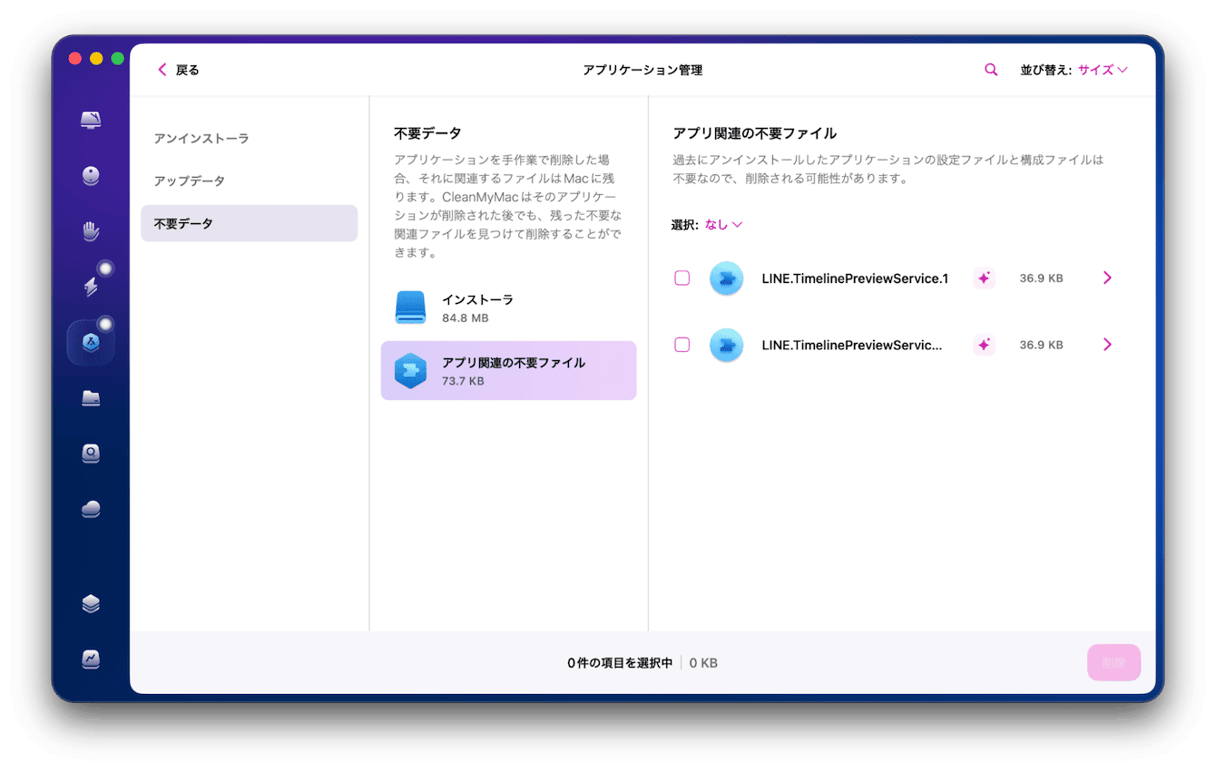Screen dimensions: 1216x771
Task: Go back with 戻る button
Action: click(178, 70)
